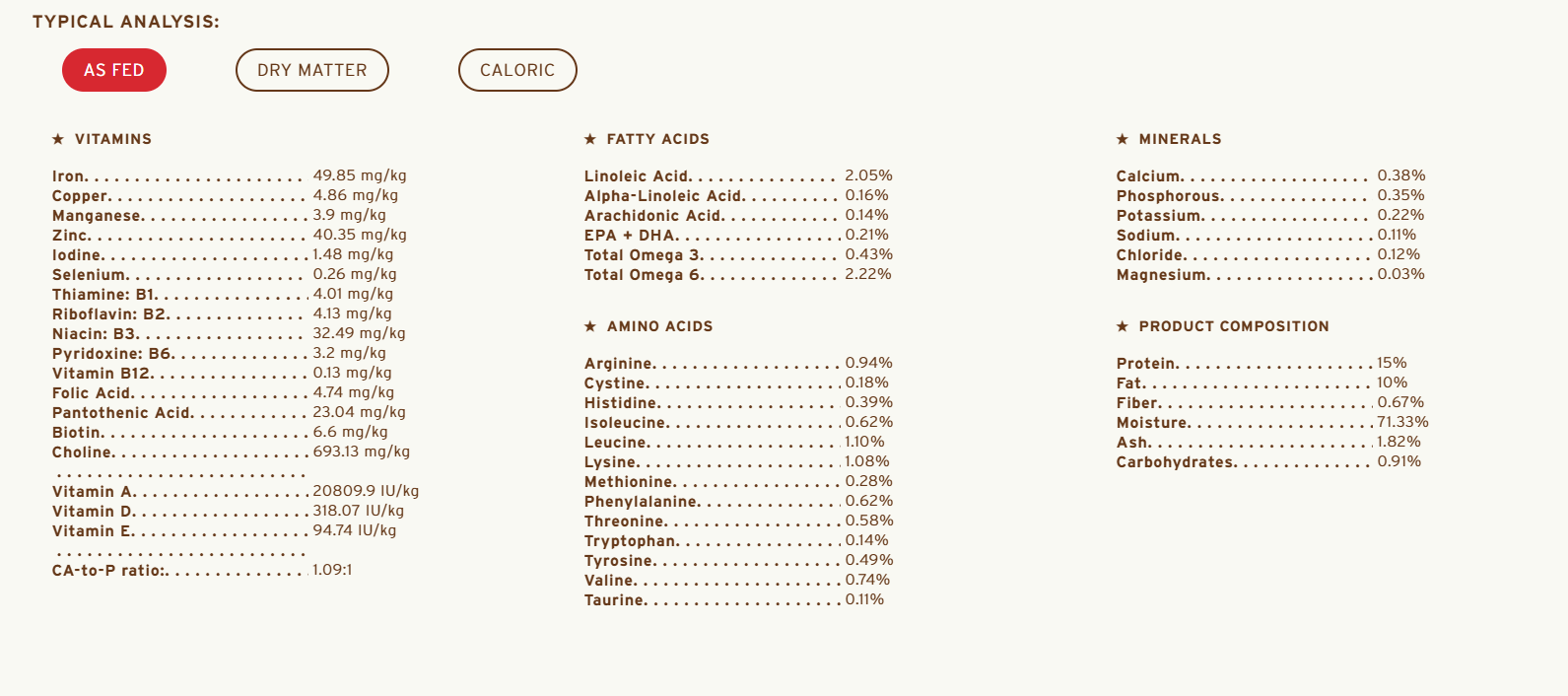The image size is (1568, 696).
Task: Click the Taurine row label
Action: point(615,600)
